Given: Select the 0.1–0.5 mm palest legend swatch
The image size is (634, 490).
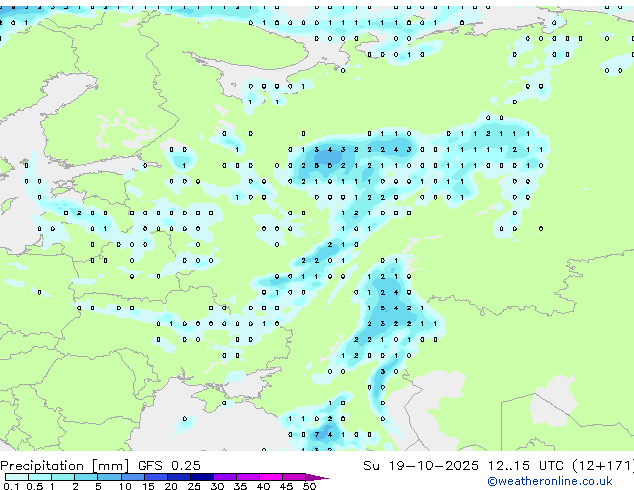Looking at the screenshot, I should (17, 477).
